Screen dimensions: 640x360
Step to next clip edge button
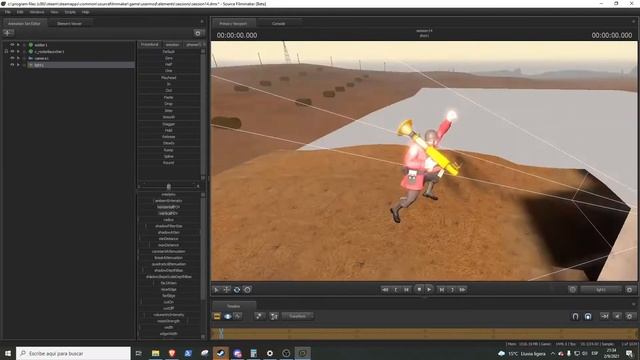(452, 289)
